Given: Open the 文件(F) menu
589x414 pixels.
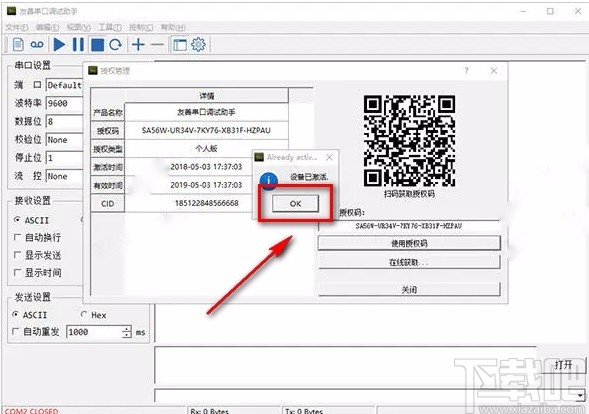Looking at the screenshot, I should (x=17, y=27).
